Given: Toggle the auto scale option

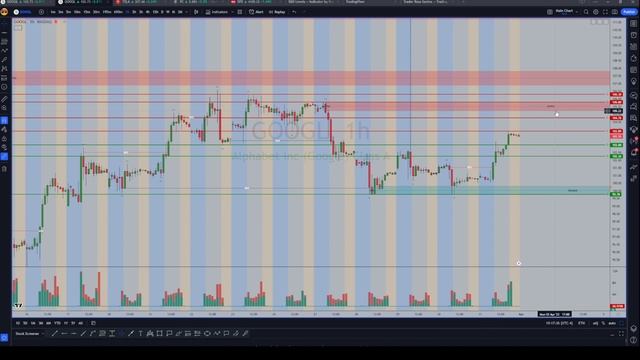Looking at the screenshot, I should [612, 323].
